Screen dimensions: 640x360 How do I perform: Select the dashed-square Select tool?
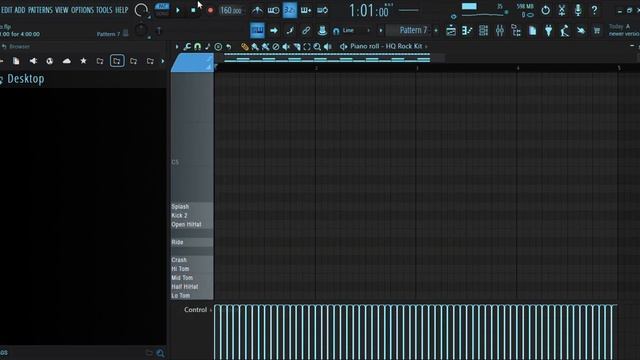pos(307,47)
